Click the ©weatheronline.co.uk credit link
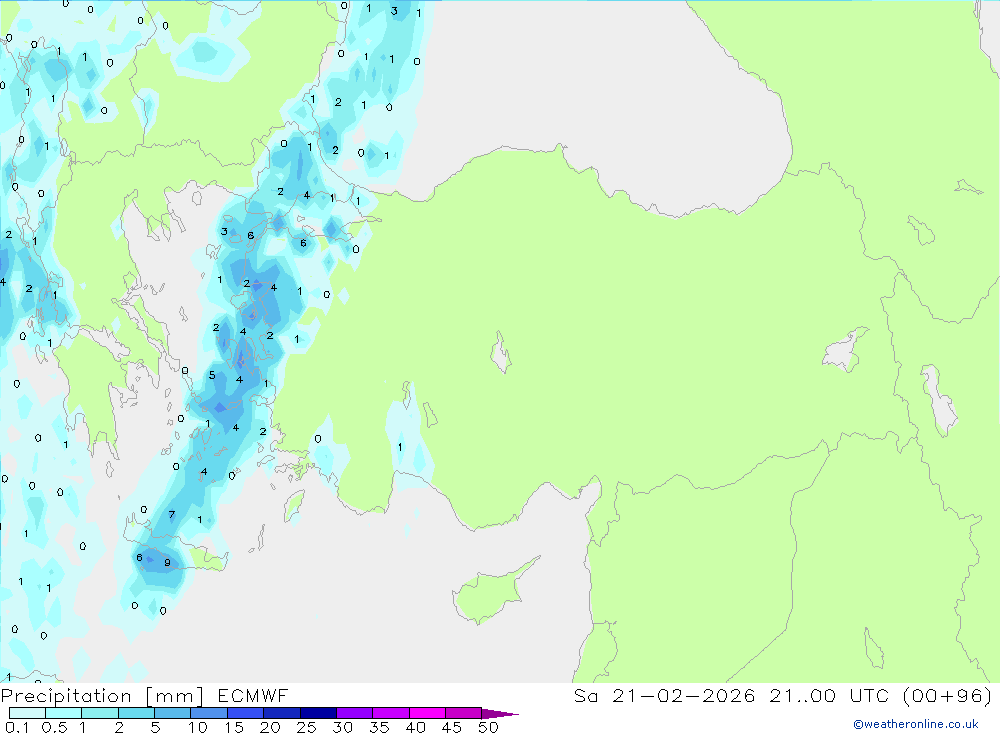 (916, 724)
